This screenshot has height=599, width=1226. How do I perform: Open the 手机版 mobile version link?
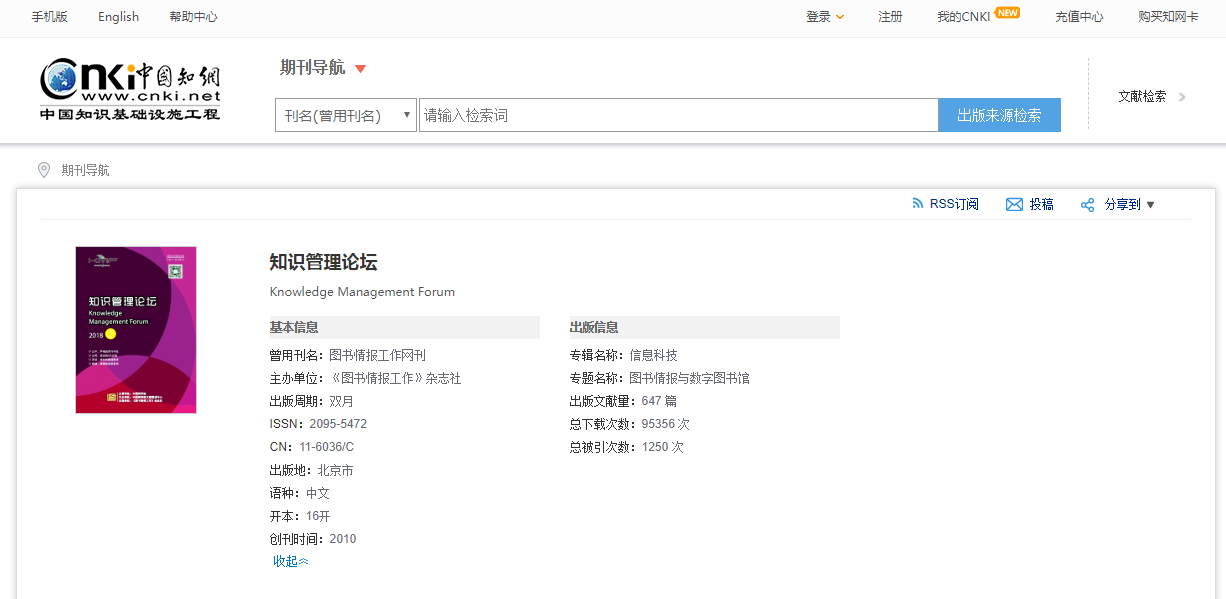(49, 17)
